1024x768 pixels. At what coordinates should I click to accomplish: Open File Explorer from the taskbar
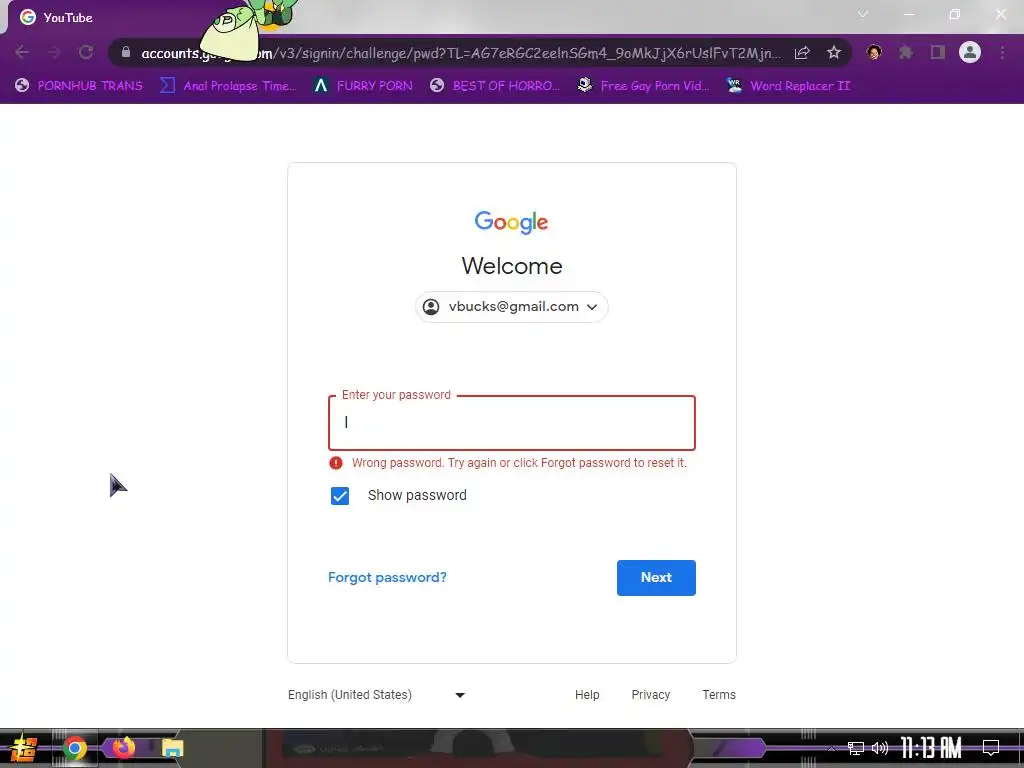pos(172,748)
